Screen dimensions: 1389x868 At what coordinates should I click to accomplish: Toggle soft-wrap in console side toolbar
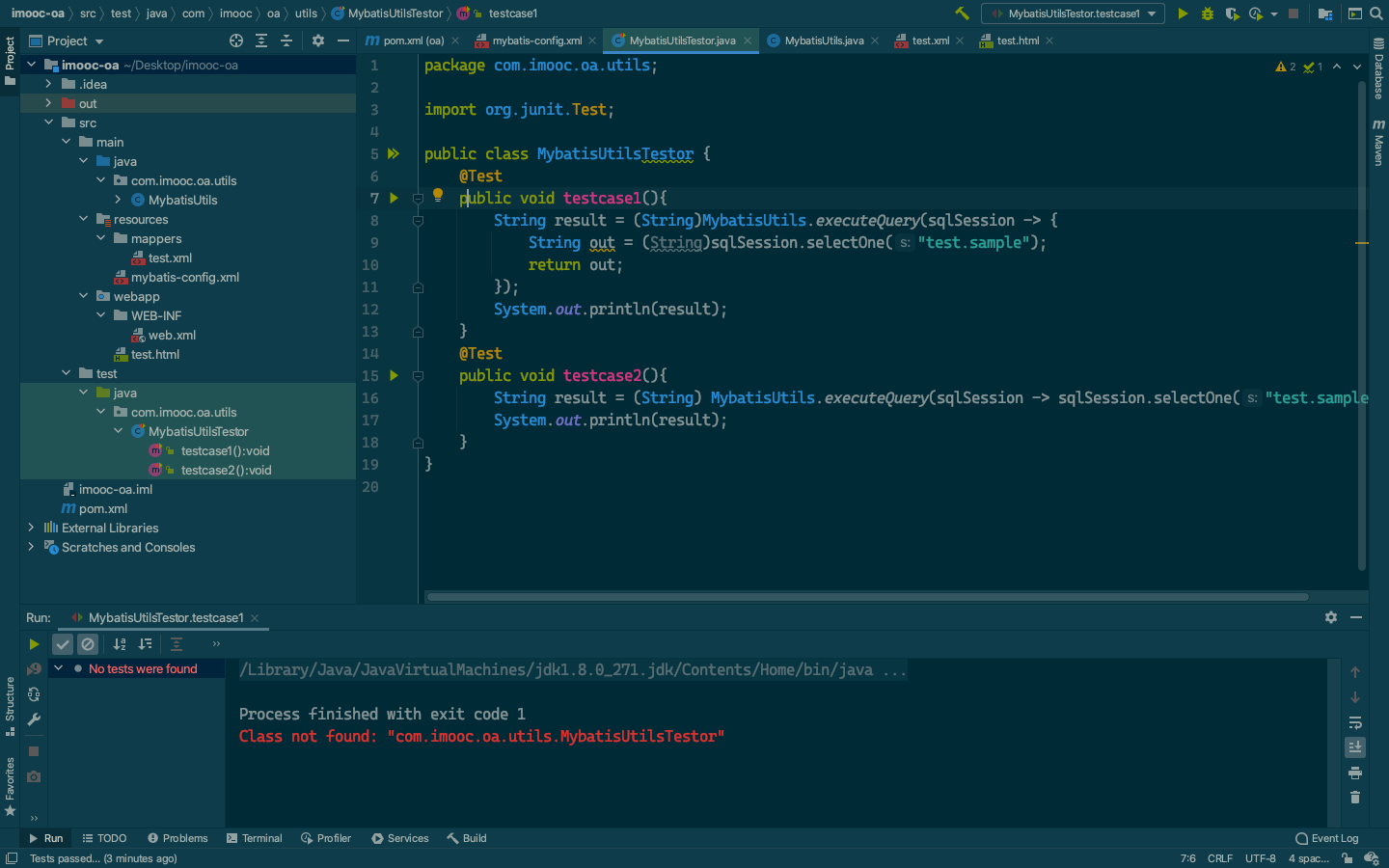pos(1355,722)
